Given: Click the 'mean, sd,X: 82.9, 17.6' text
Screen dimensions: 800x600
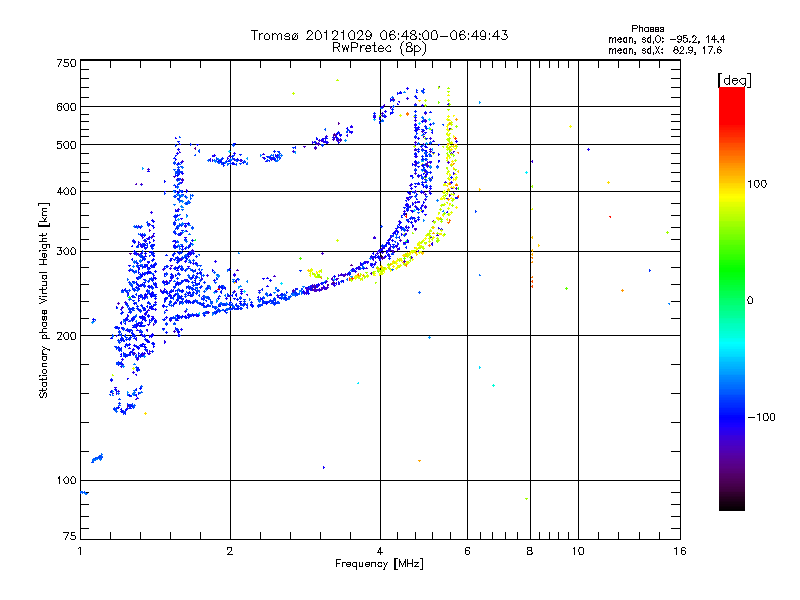Looking at the screenshot, I should tap(665, 50).
